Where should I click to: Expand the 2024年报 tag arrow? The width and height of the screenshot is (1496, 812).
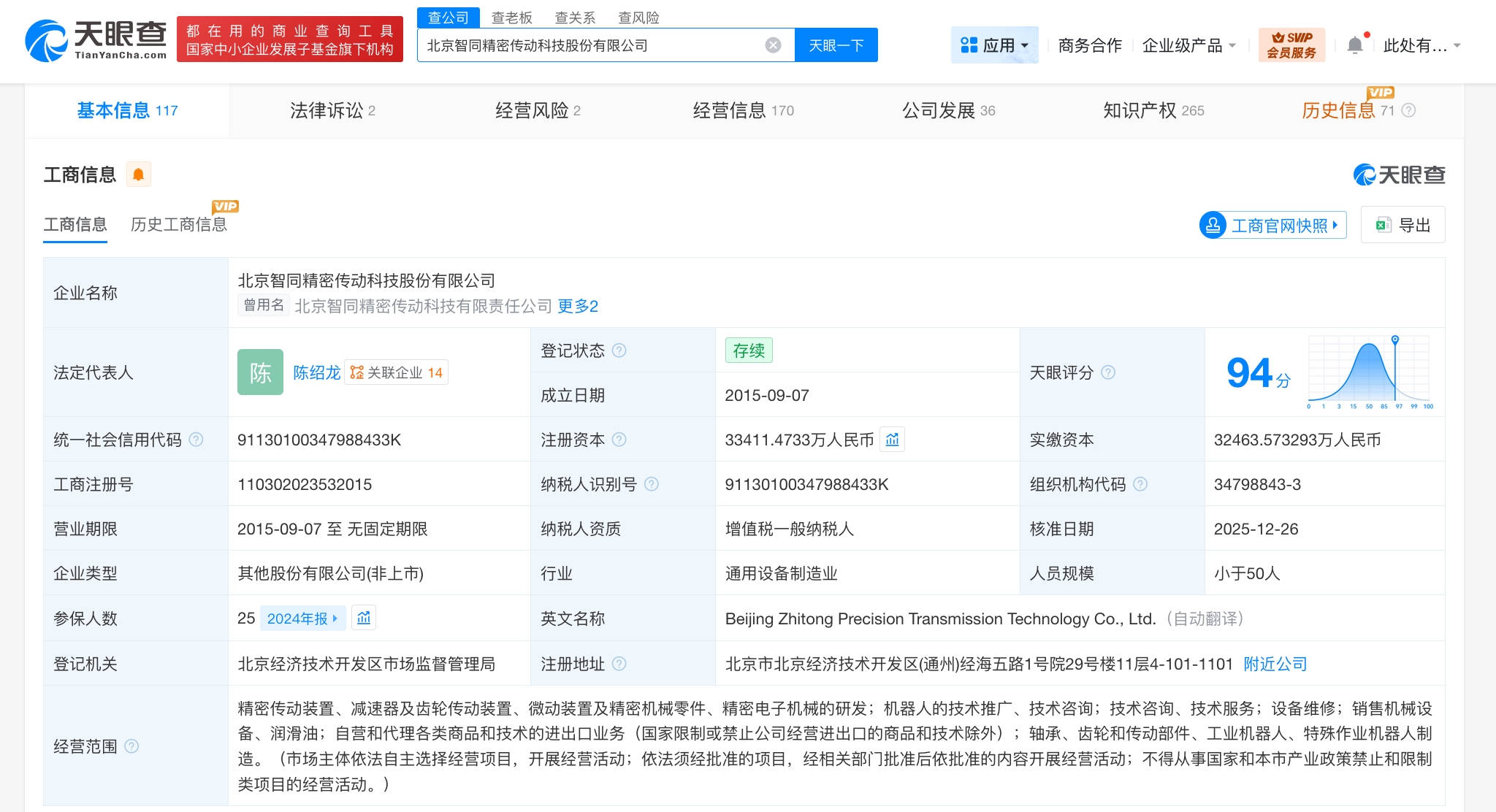coord(335,618)
